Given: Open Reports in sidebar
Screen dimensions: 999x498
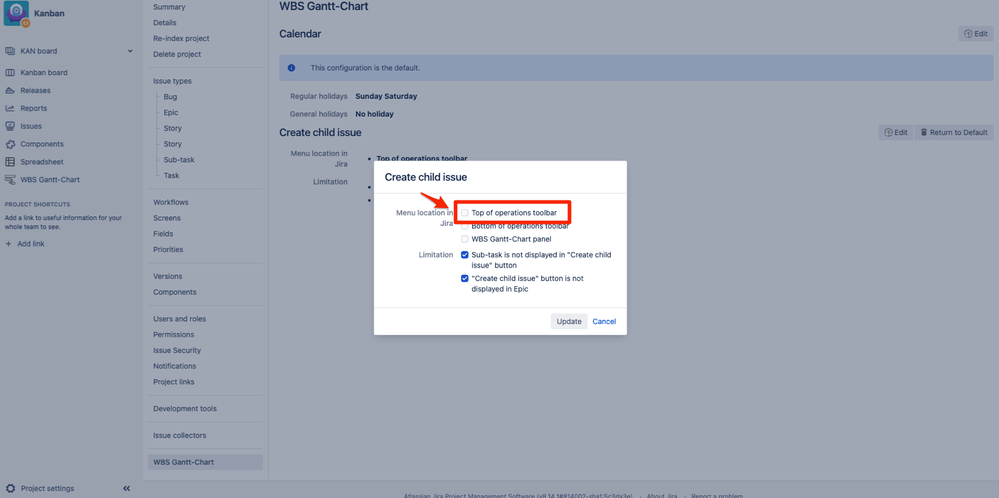Looking at the screenshot, I should click(33, 108).
